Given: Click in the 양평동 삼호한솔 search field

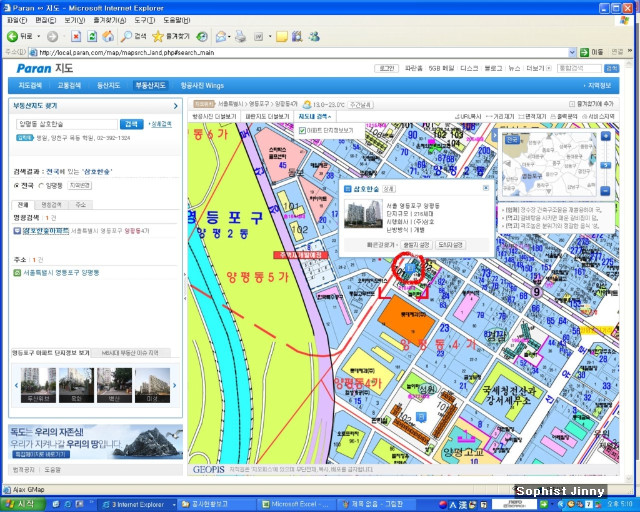Looking at the screenshot, I should 67,124.
